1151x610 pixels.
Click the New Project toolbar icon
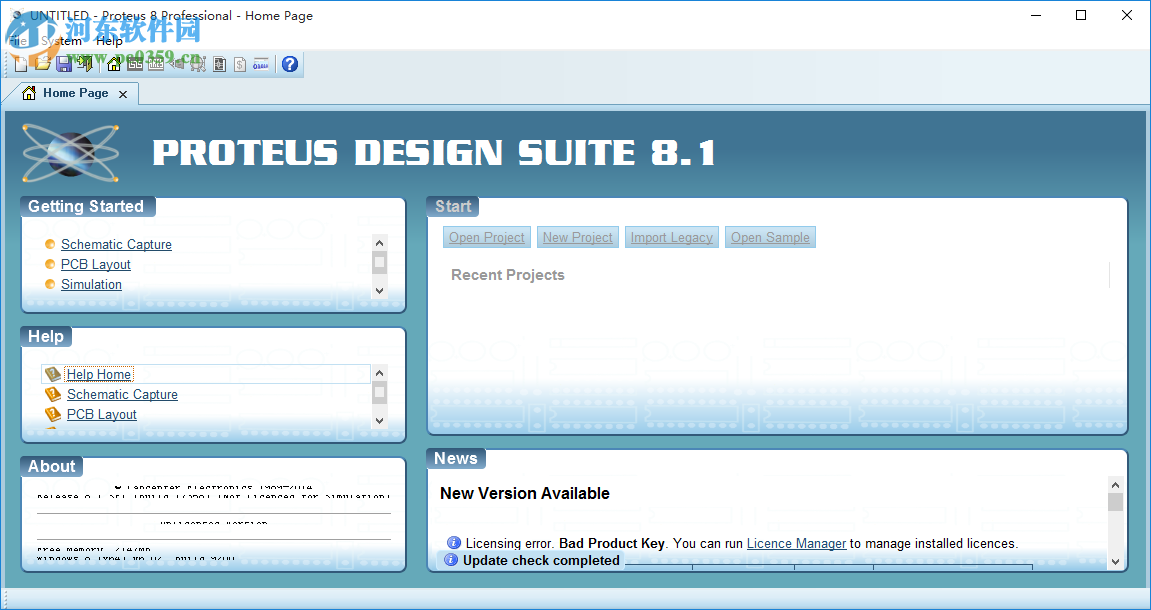click(x=21, y=64)
